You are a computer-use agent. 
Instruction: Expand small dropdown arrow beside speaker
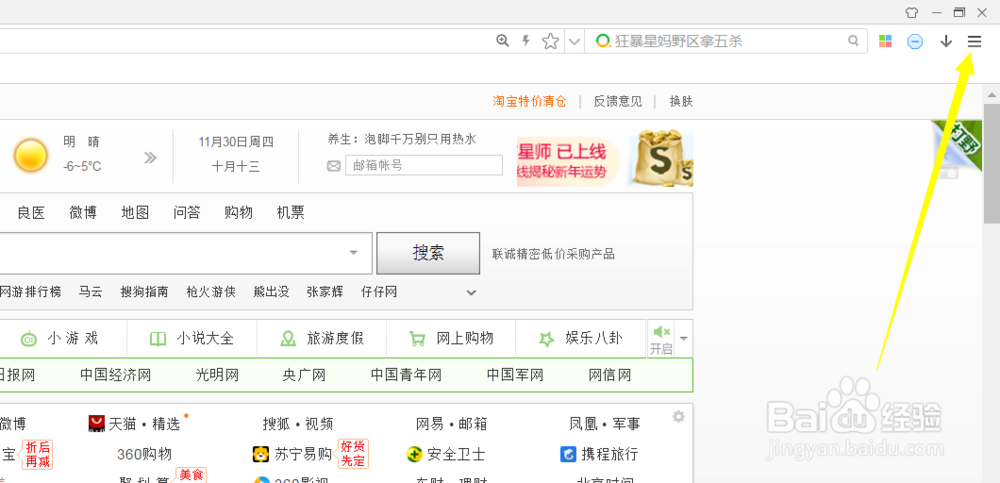(684, 338)
